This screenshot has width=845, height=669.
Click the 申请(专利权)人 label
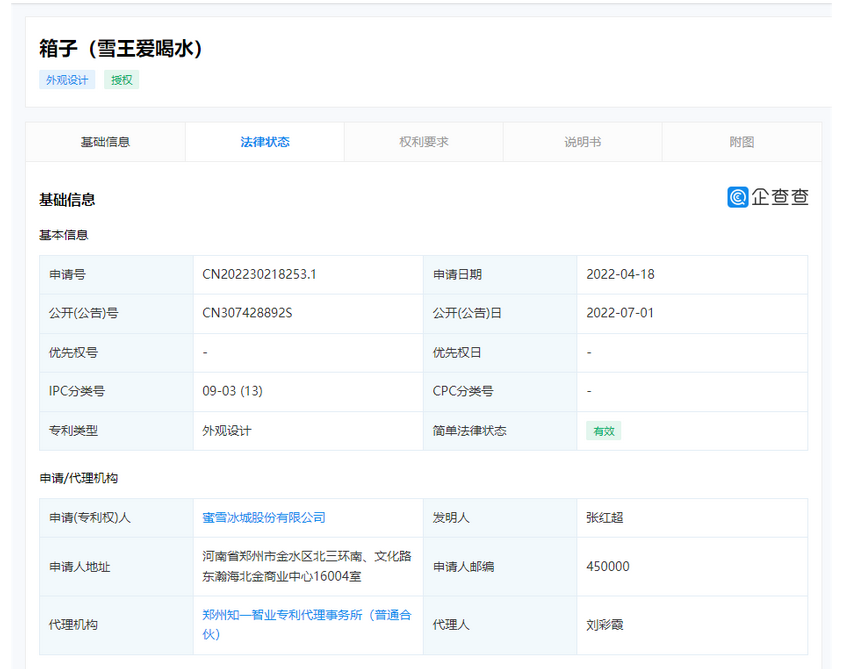pyautogui.click(x=89, y=518)
